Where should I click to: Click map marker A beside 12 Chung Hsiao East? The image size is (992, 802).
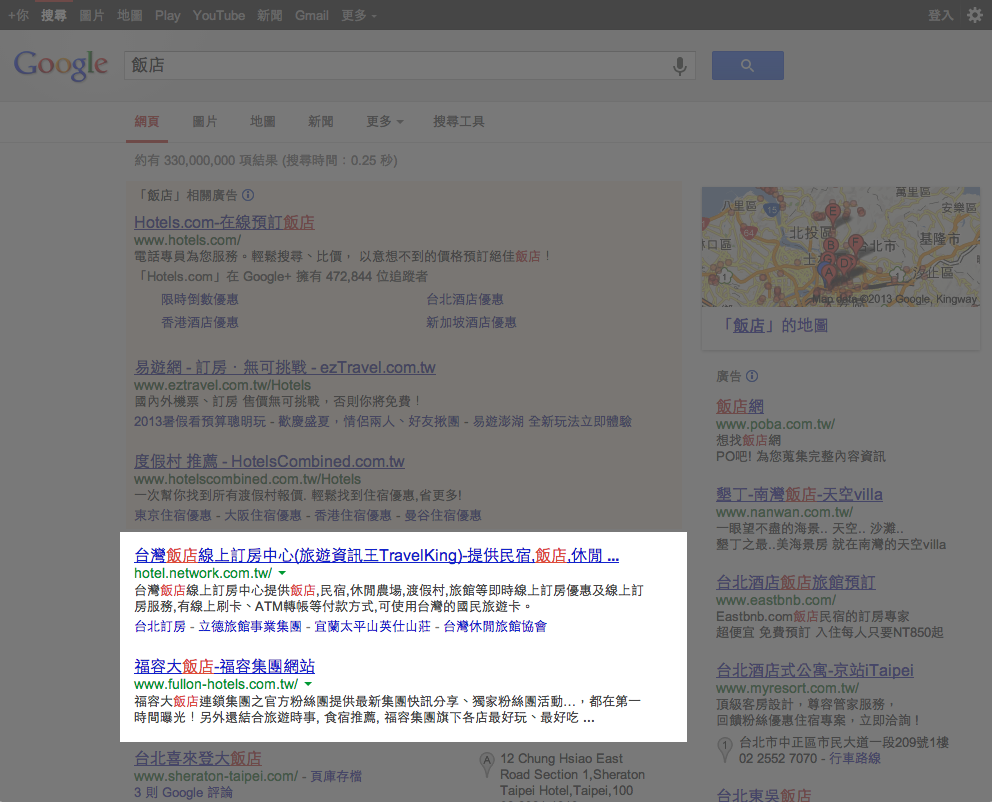click(x=487, y=764)
